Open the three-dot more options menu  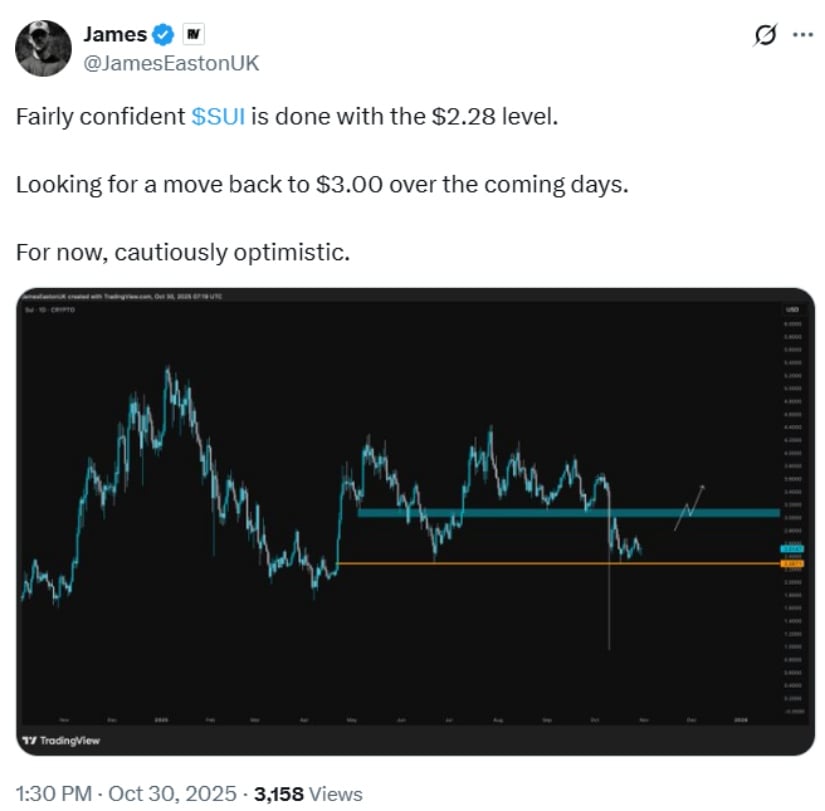pos(802,34)
